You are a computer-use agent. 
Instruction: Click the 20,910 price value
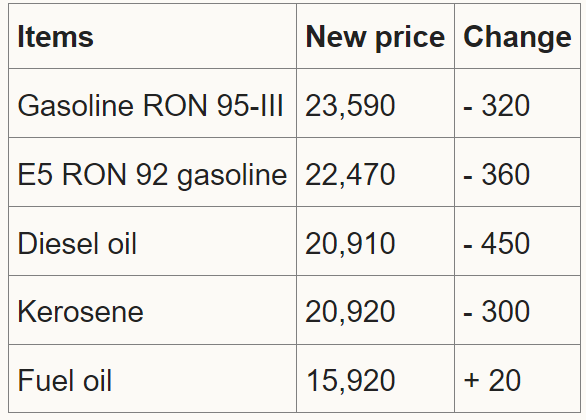click(350, 244)
